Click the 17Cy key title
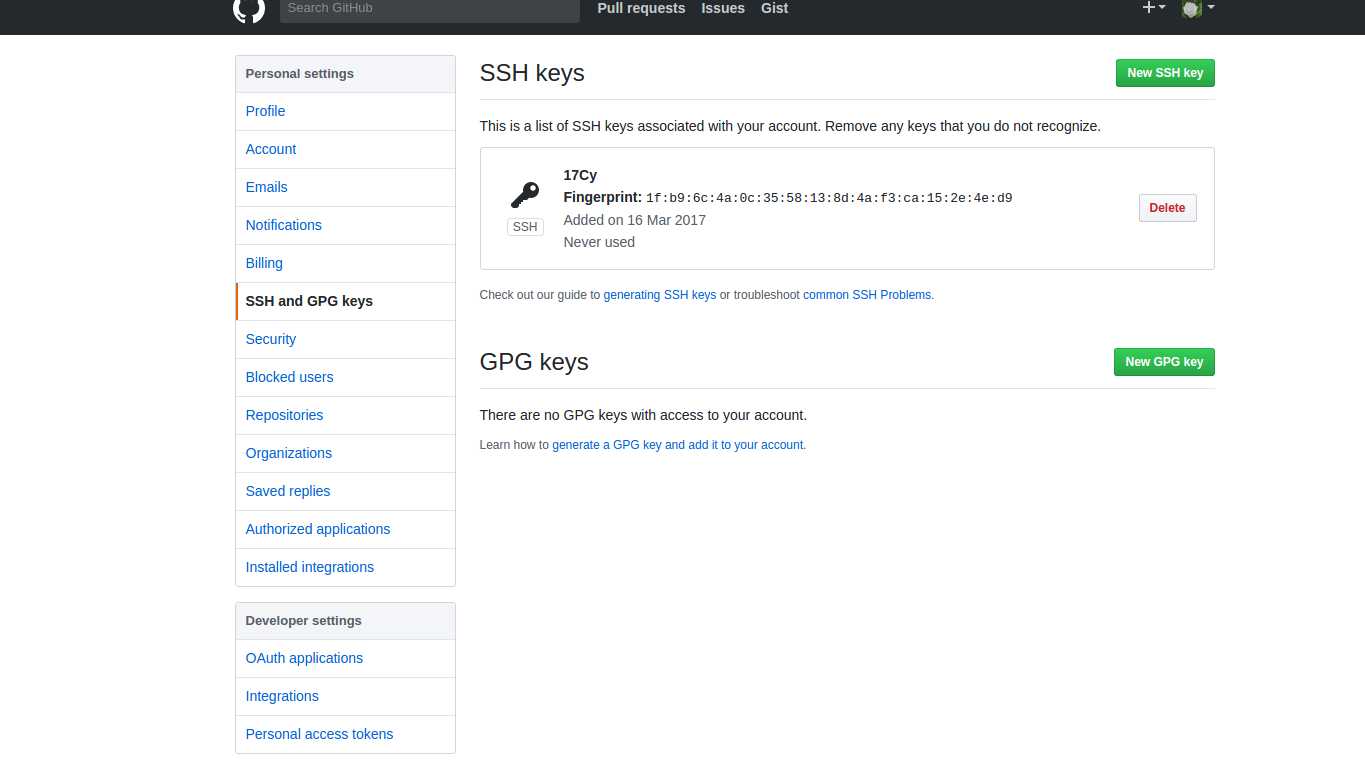1365x772 pixels. pos(580,175)
